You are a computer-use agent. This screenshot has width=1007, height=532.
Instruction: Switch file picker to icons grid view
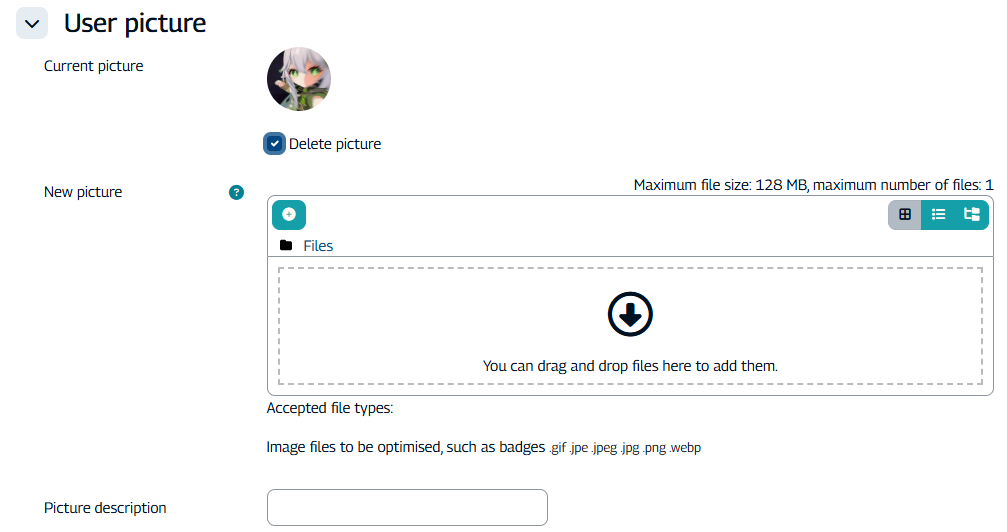coord(905,215)
